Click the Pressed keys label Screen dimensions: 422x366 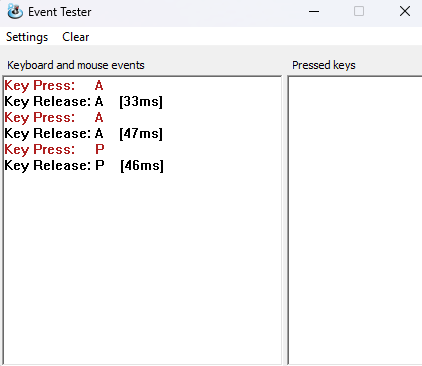click(x=324, y=65)
